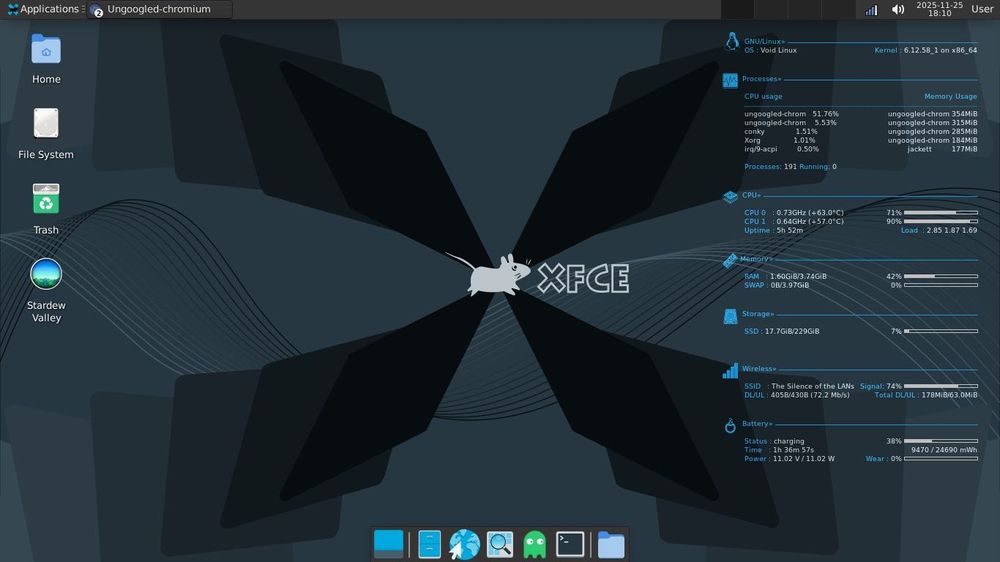
Task: Select the Ungoogled-chromium taskbar button
Action: (159, 9)
